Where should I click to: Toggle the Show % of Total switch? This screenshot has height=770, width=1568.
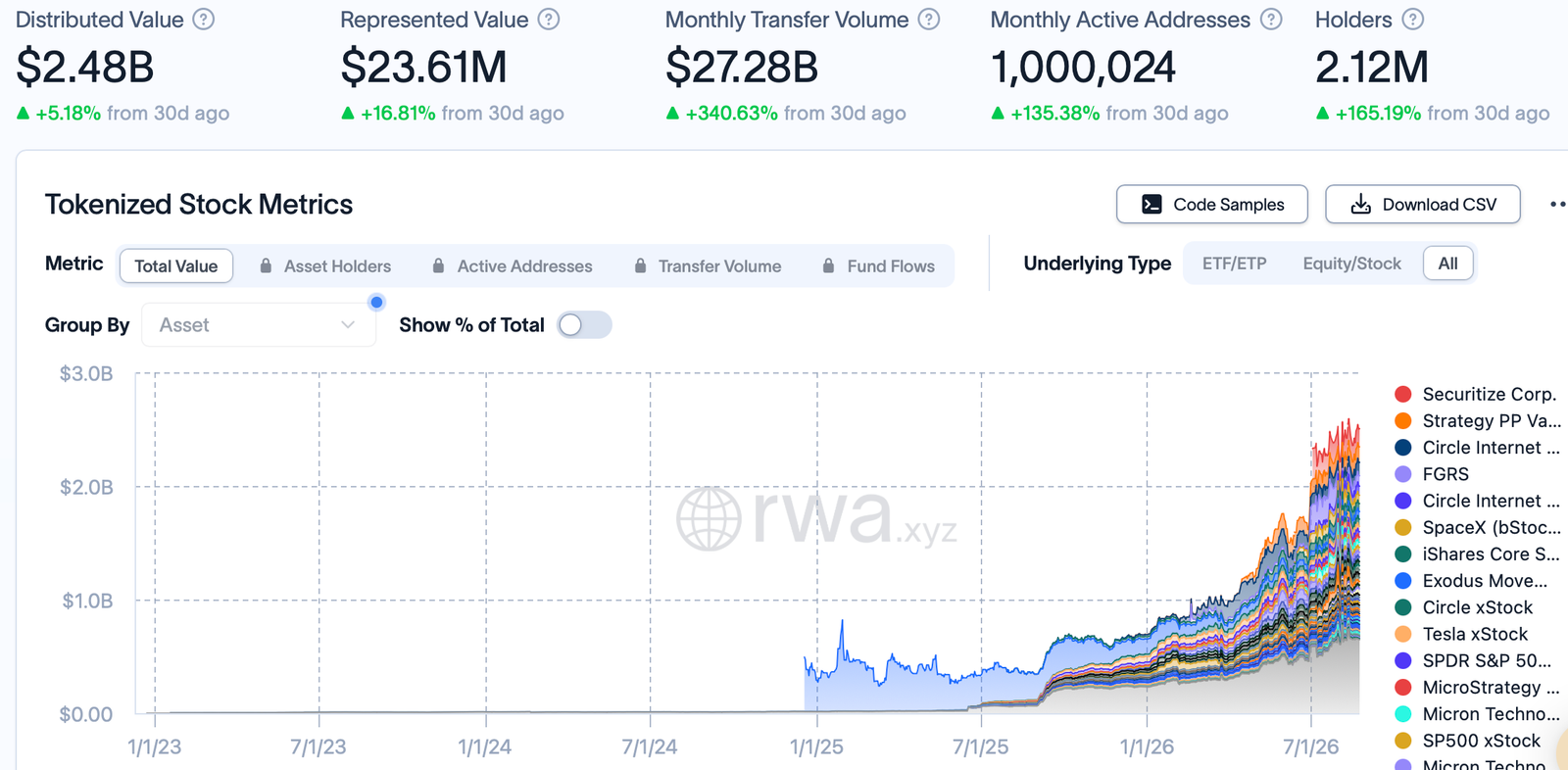[x=584, y=325]
